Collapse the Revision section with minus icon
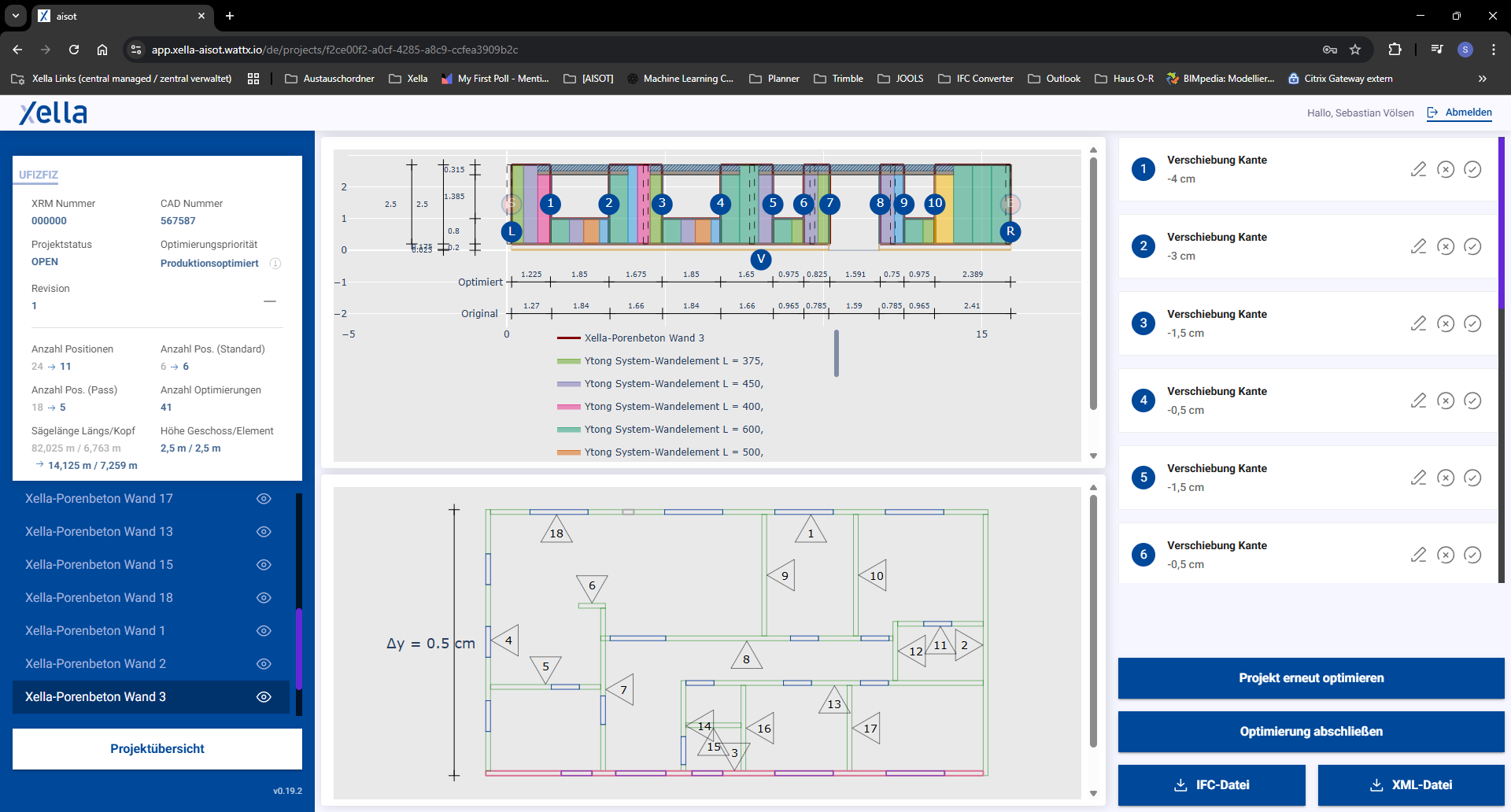This screenshot has width=1511, height=812. click(x=270, y=301)
